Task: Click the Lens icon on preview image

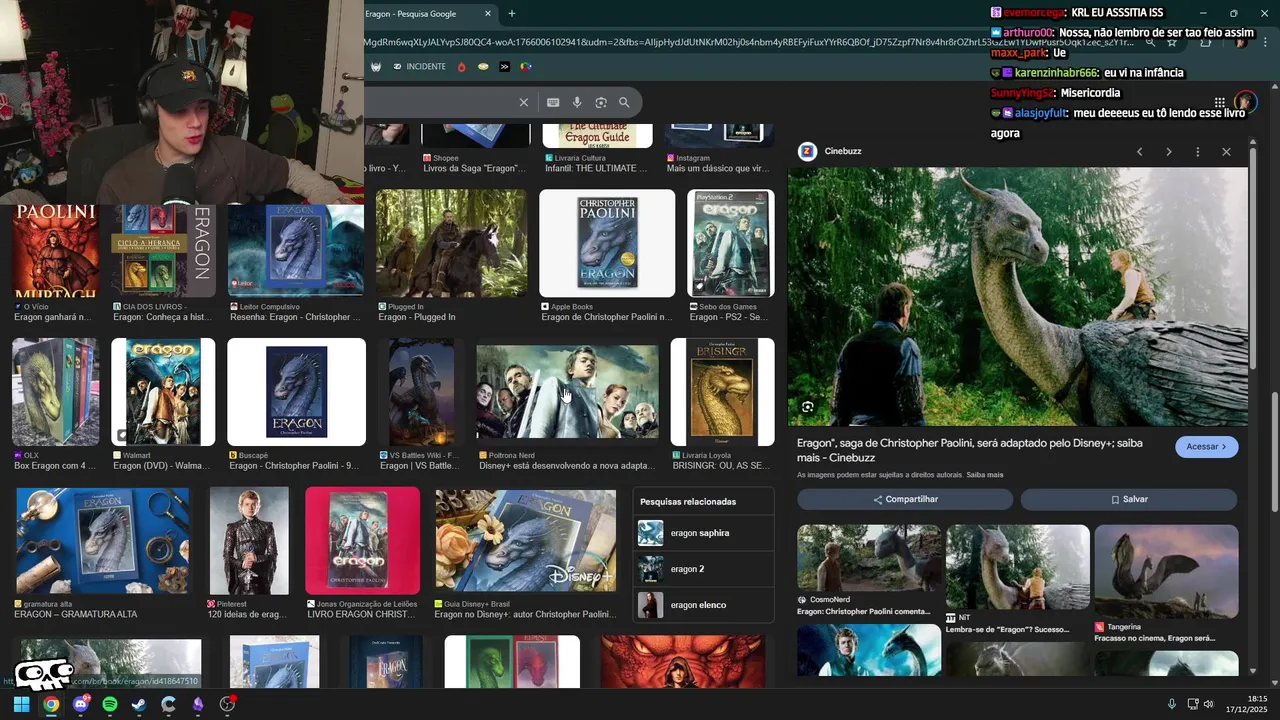Action: (807, 406)
